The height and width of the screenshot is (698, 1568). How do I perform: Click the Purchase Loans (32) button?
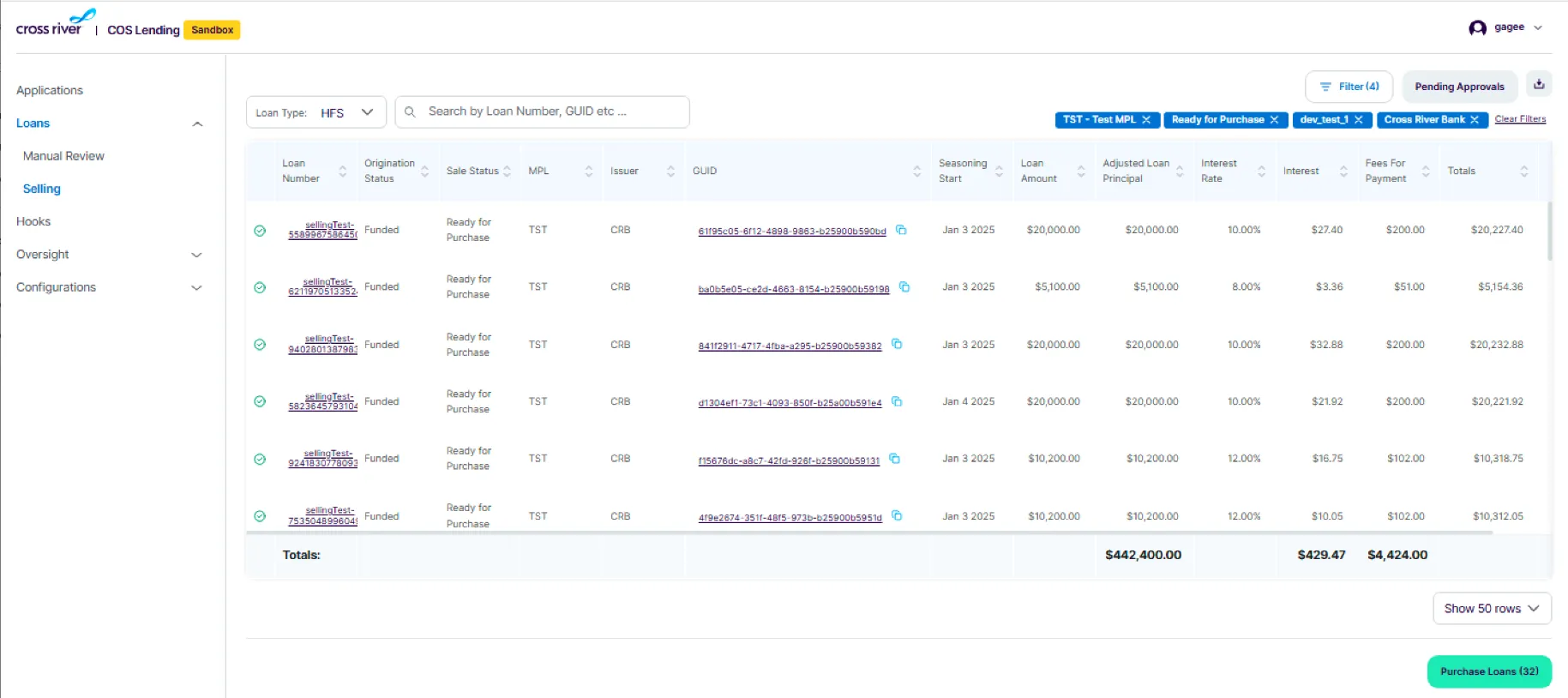pyautogui.click(x=1489, y=671)
